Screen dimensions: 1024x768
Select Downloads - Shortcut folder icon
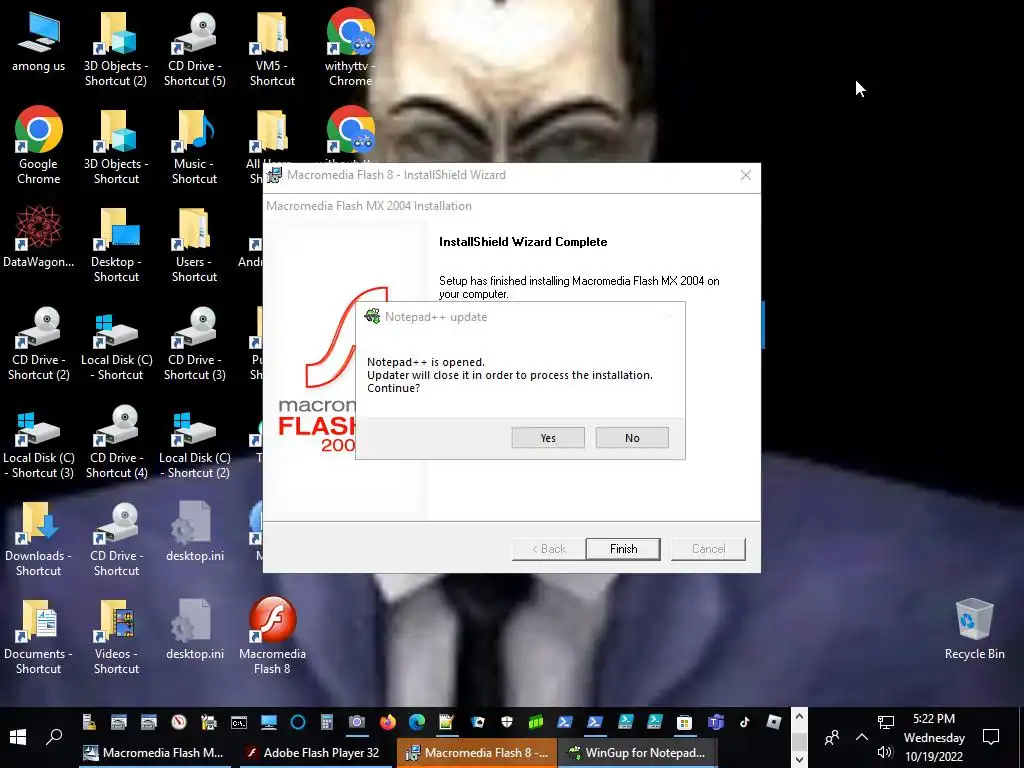pos(39,539)
